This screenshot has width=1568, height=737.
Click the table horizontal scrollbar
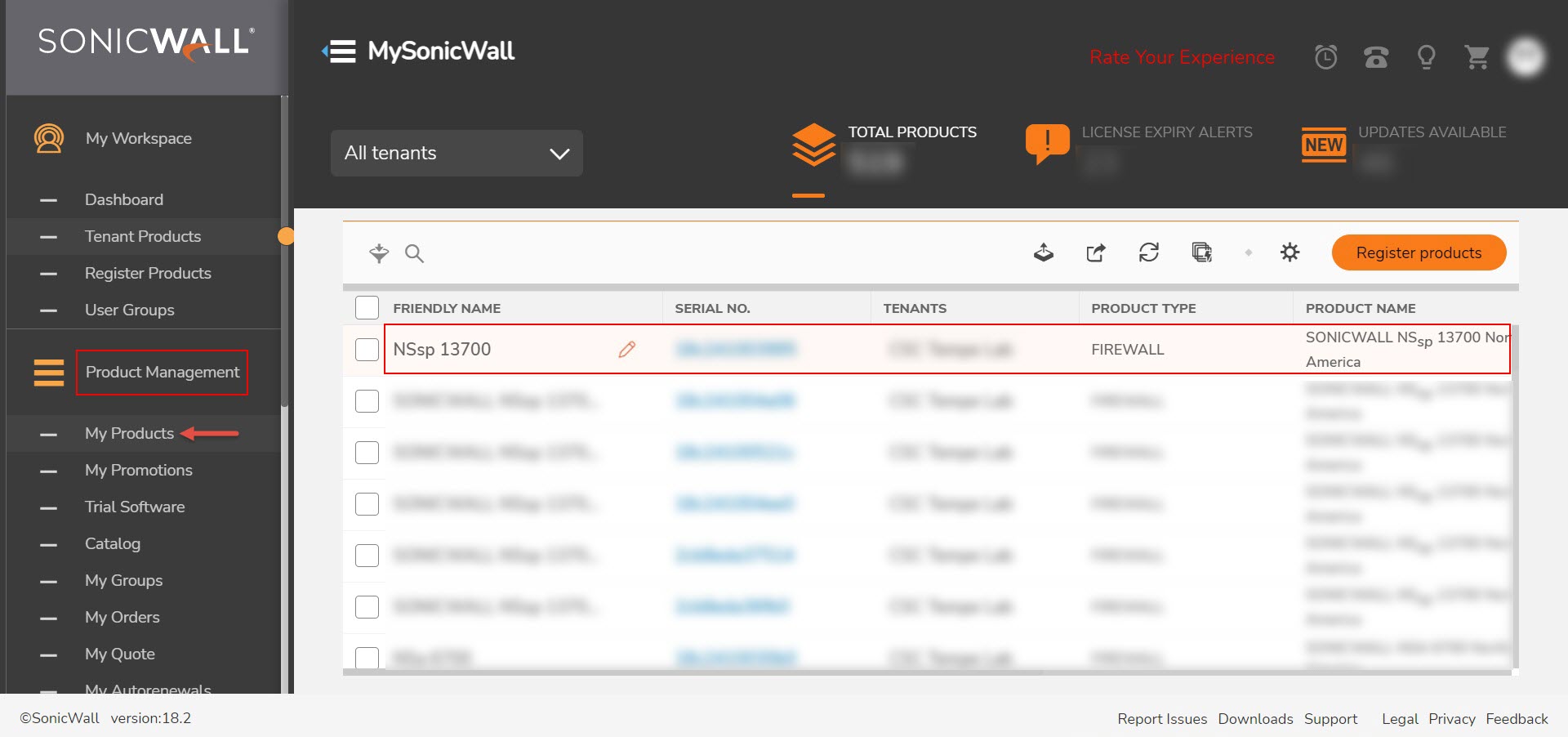tap(693, 672)
